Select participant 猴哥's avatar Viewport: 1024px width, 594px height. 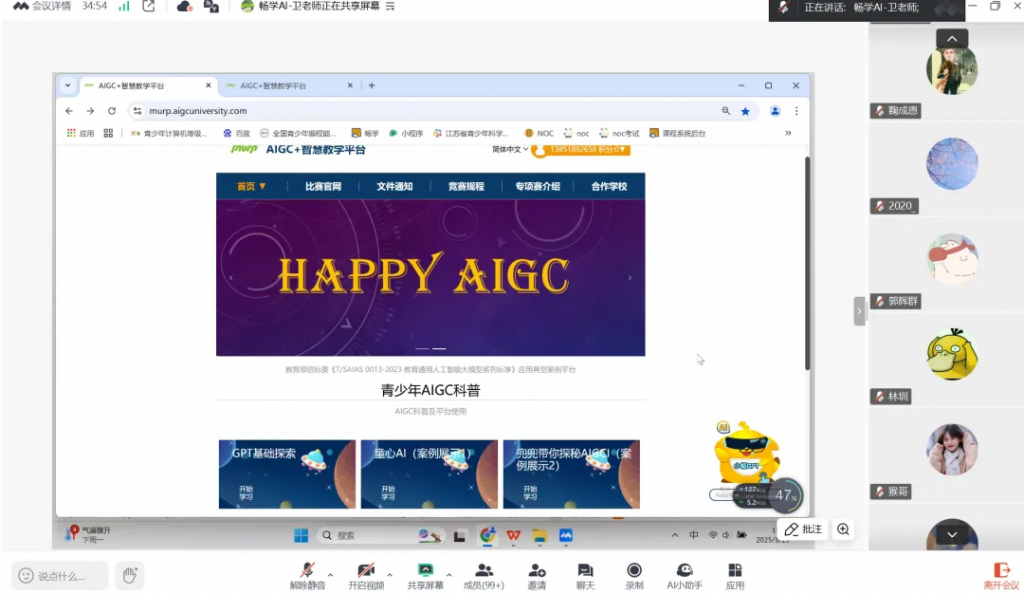pyautogui.click(x=952, y=449)
